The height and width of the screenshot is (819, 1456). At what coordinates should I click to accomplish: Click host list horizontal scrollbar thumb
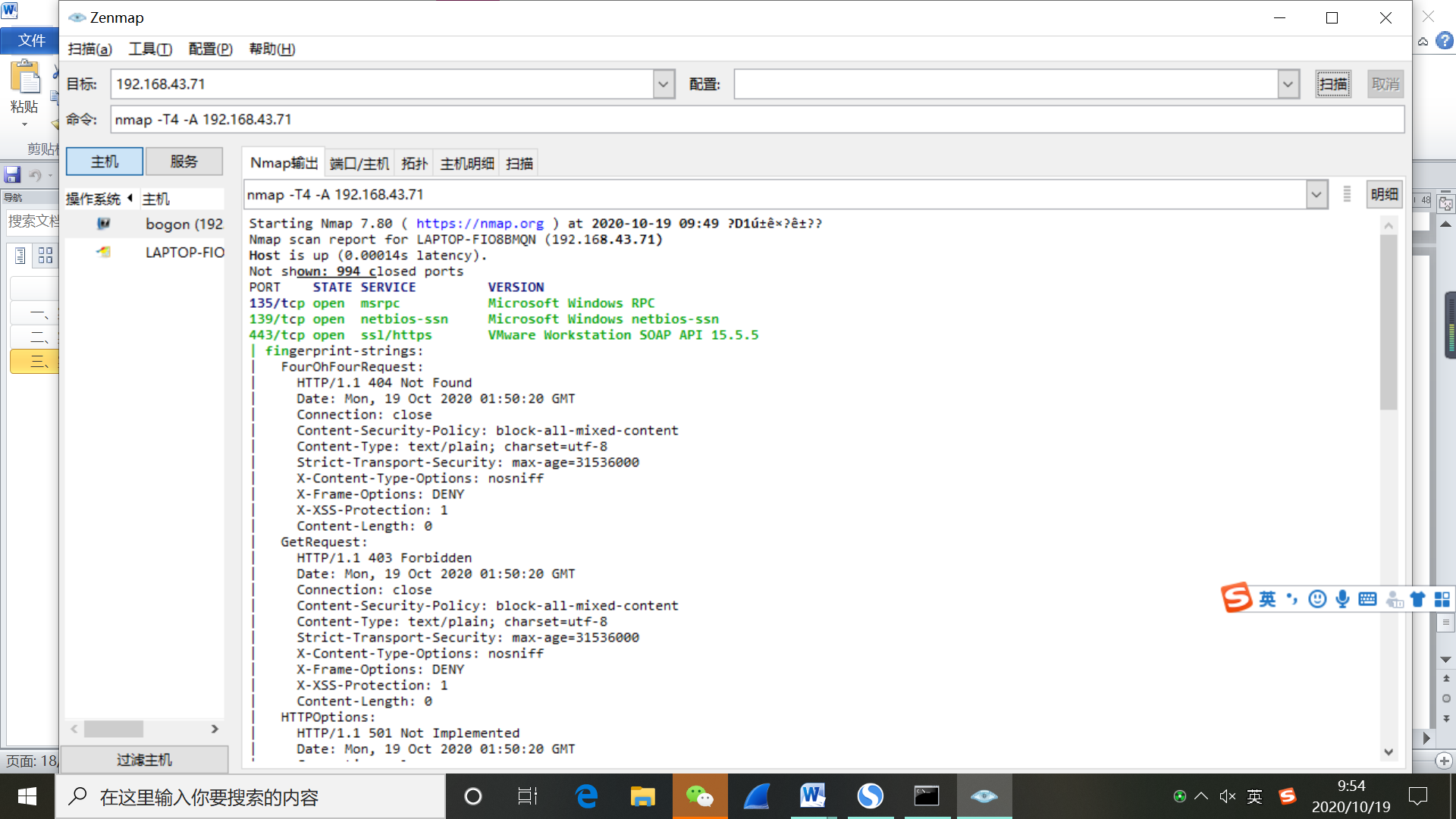coord(114,729)
